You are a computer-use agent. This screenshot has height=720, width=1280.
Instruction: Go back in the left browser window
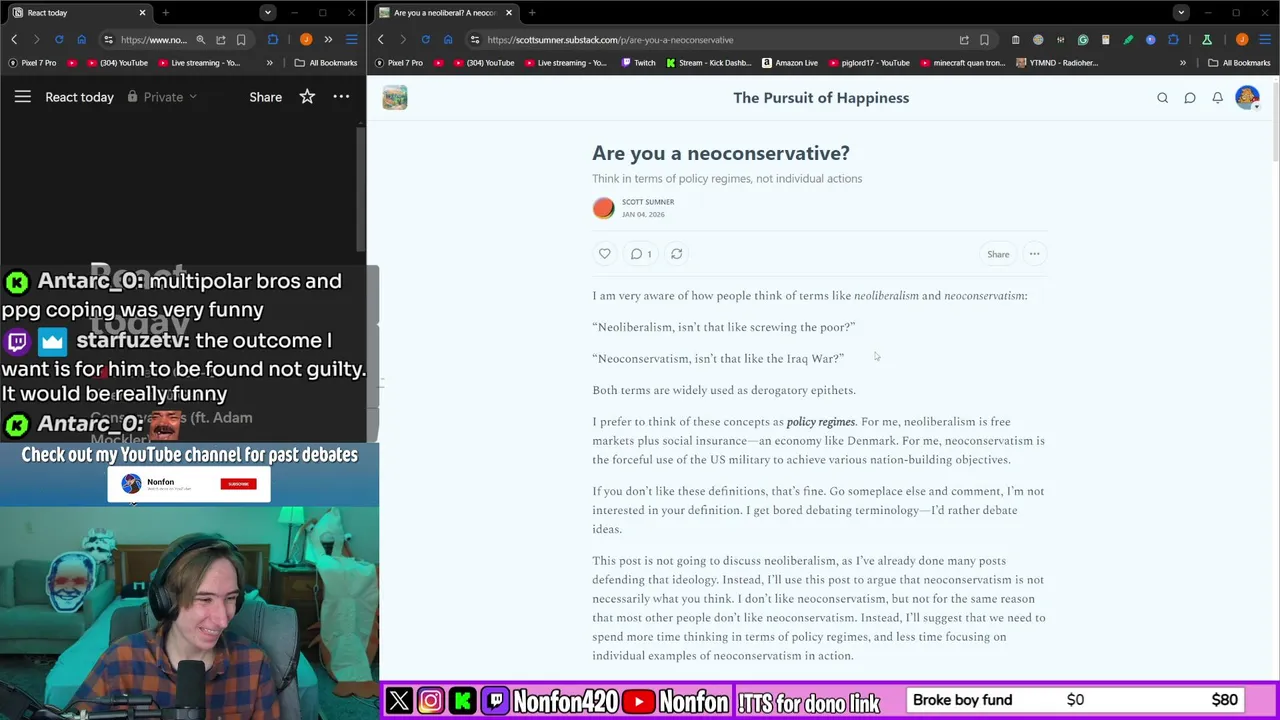click(14, 40)
